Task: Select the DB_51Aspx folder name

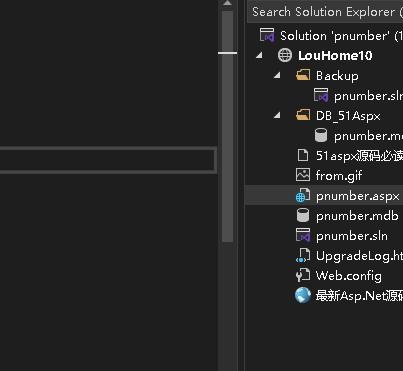Action: [x=348, y=116]
